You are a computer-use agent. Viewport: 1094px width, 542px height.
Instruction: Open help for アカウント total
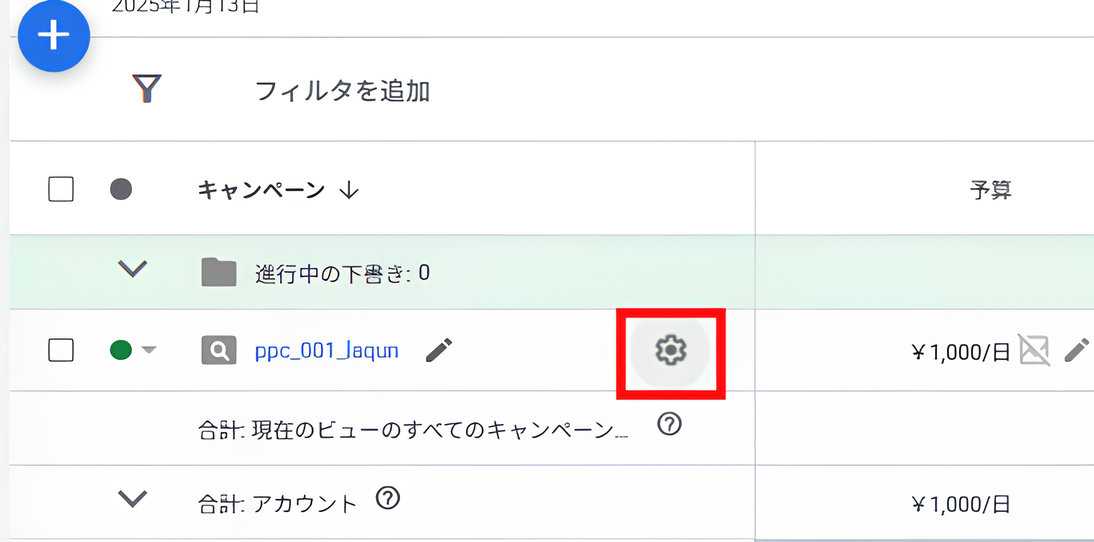coord(388,498)
